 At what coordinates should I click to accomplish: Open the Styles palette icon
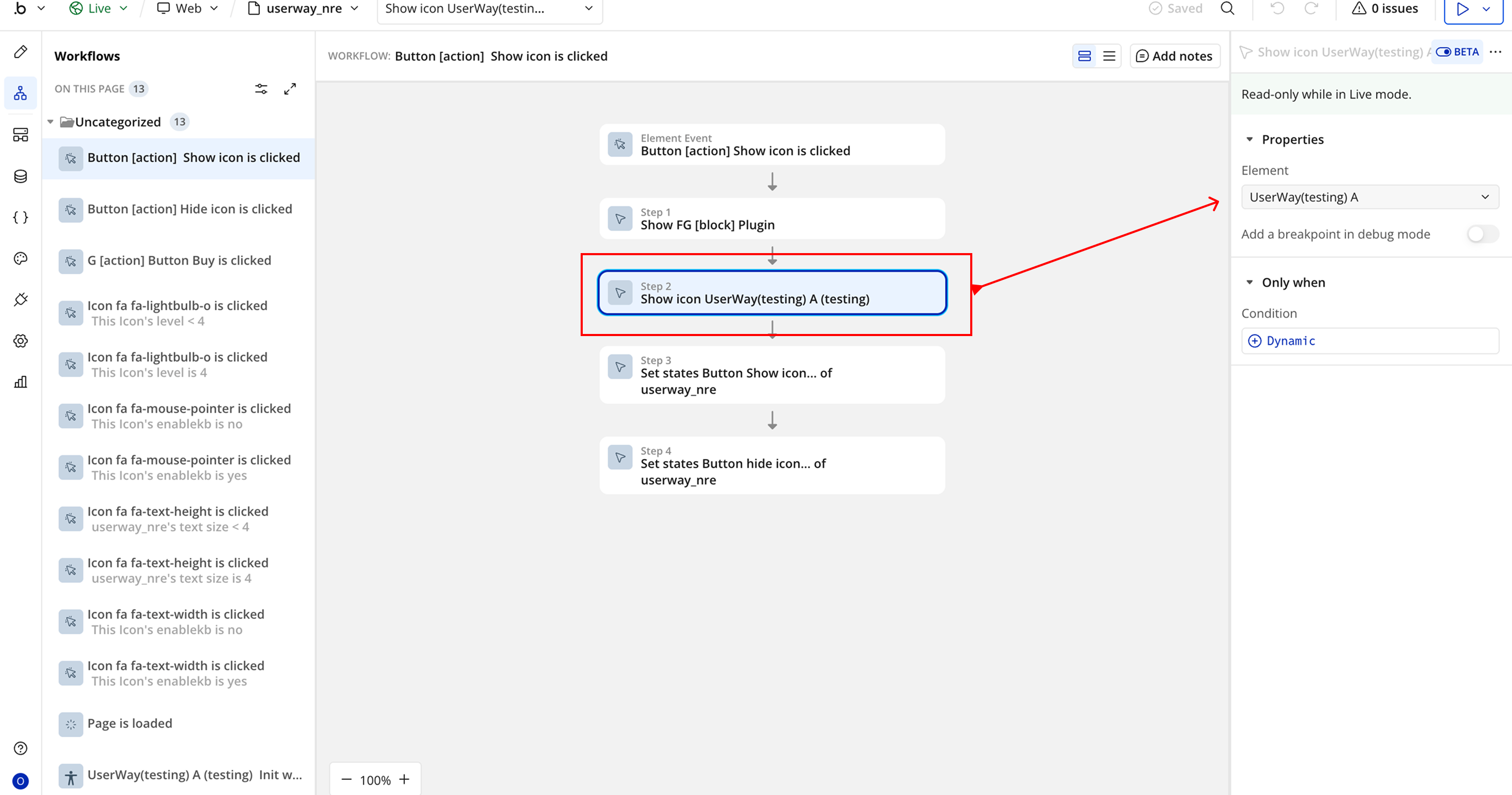coord(20,258)
